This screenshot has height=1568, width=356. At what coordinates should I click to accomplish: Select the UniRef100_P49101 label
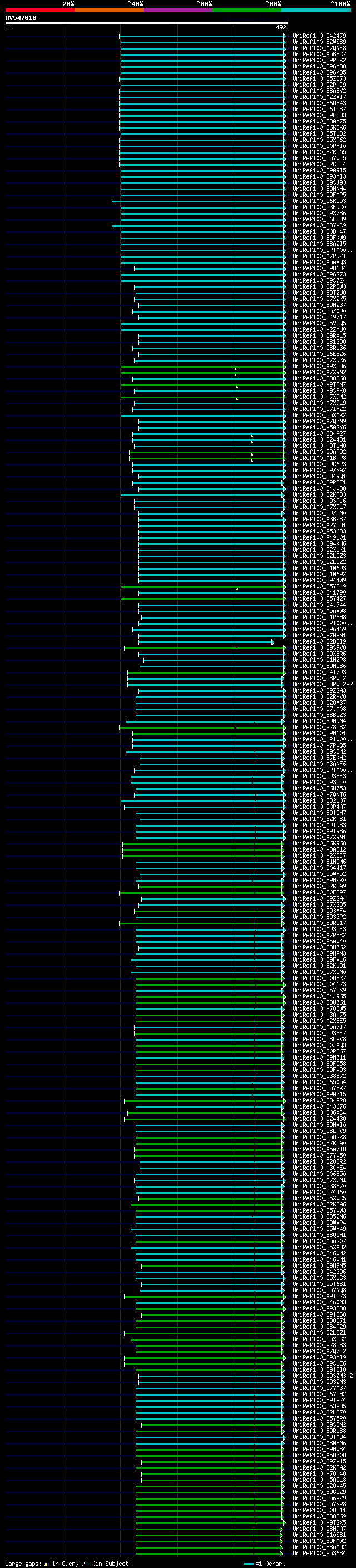click(319, 537)
